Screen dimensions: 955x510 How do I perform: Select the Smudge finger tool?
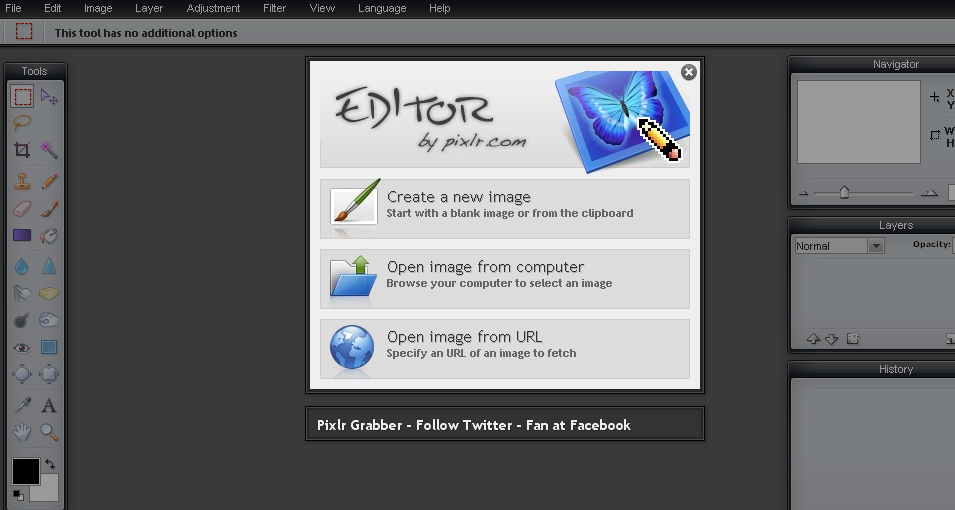[22, 293]
